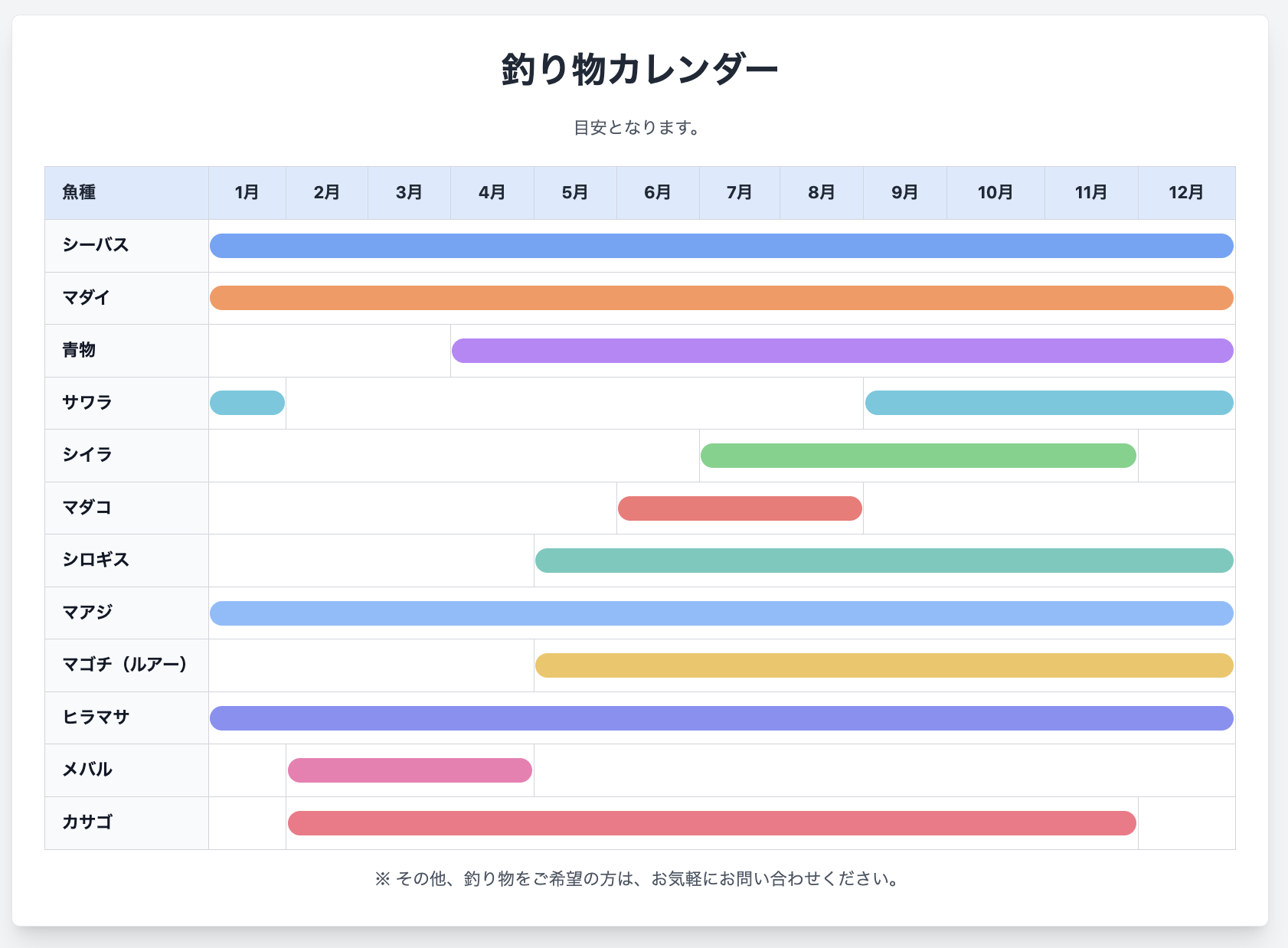
Task: Click the 1月 column header
Action: tap(247, 192)
